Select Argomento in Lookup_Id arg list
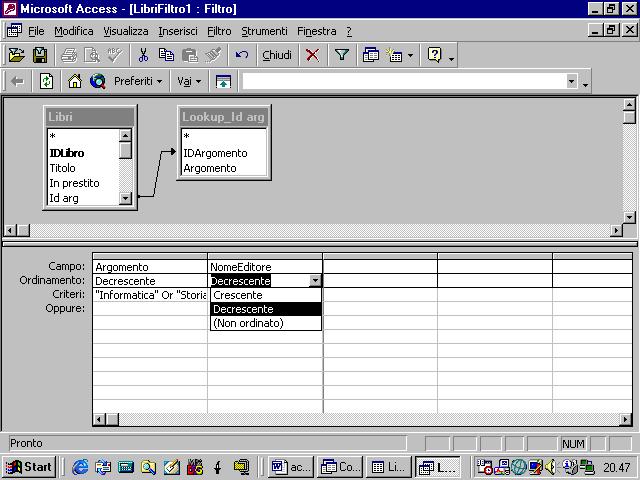 pos(210,168)
